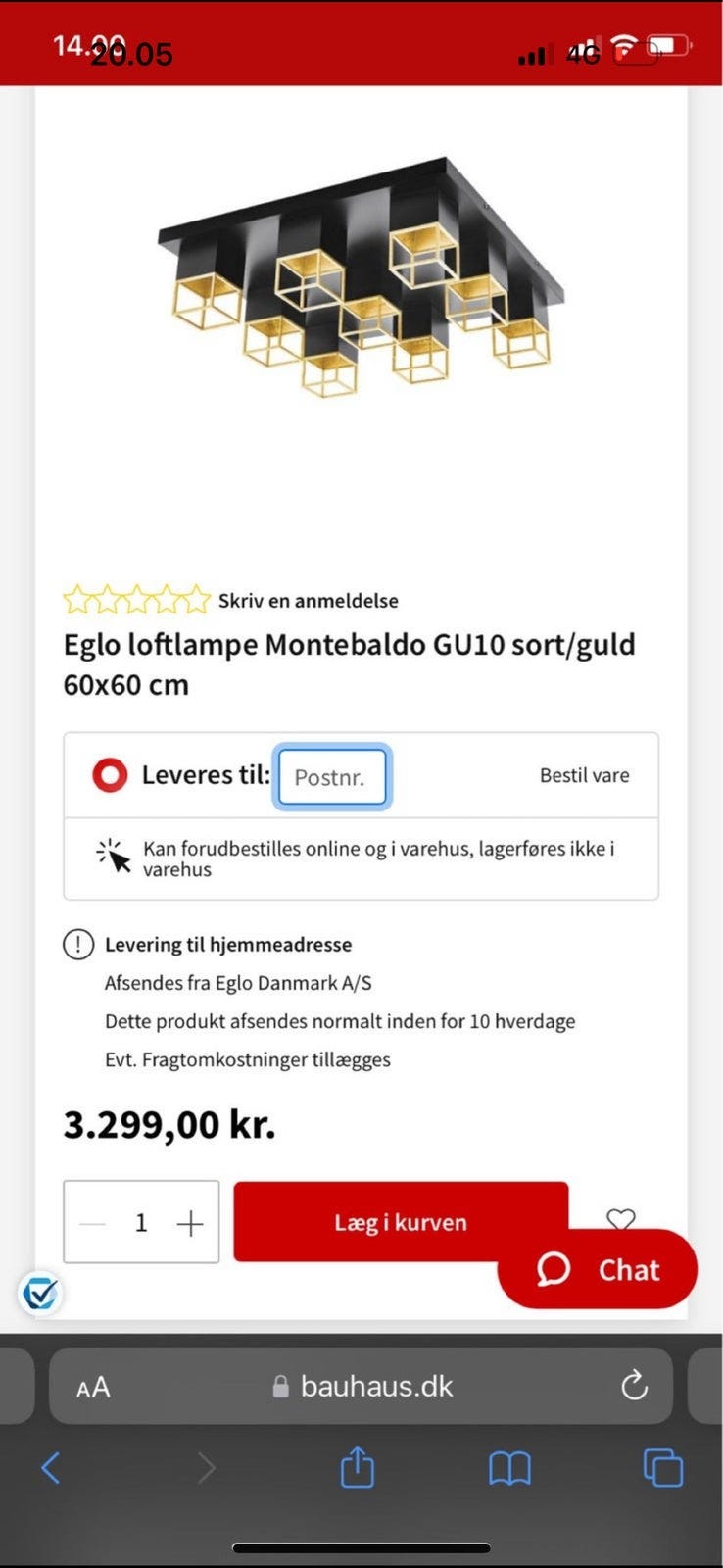Add lamp to wishlist heart icon

tap(621, 1218)
